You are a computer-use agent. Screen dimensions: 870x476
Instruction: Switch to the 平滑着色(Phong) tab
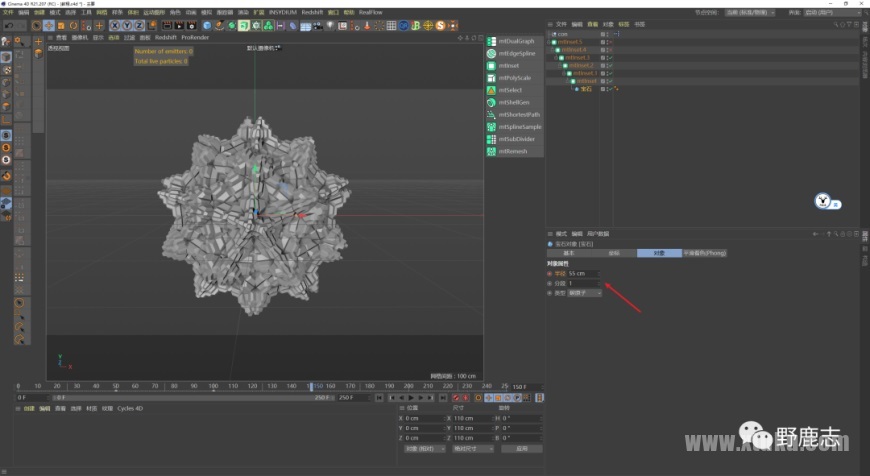click(704, 253)
